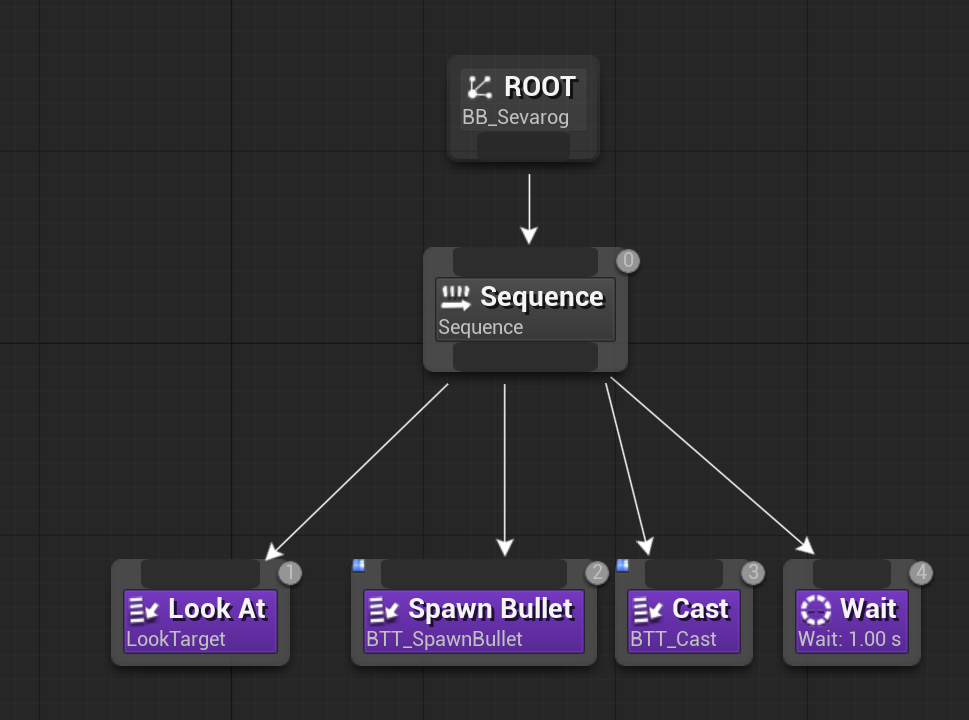Click the Spawn Bullet node's task icon

click(x=384, y=610)
